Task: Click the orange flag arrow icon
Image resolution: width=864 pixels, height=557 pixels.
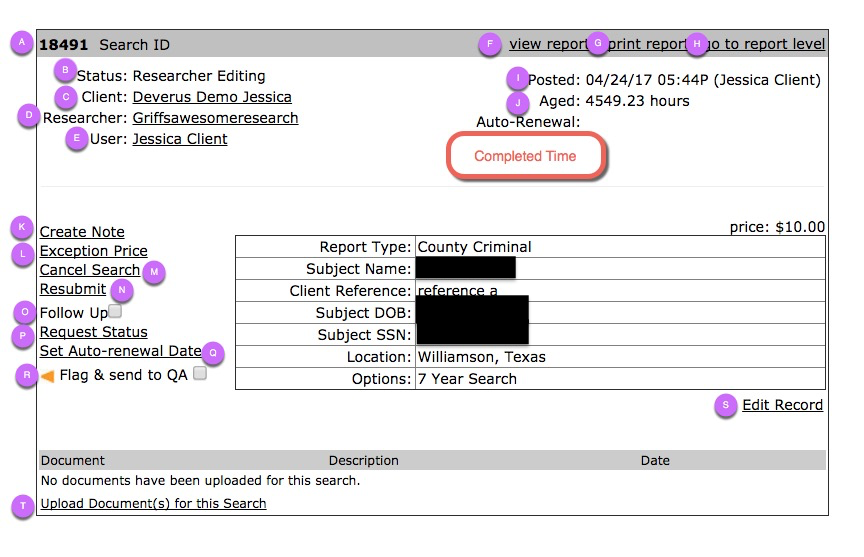Action: pos(47,376)
